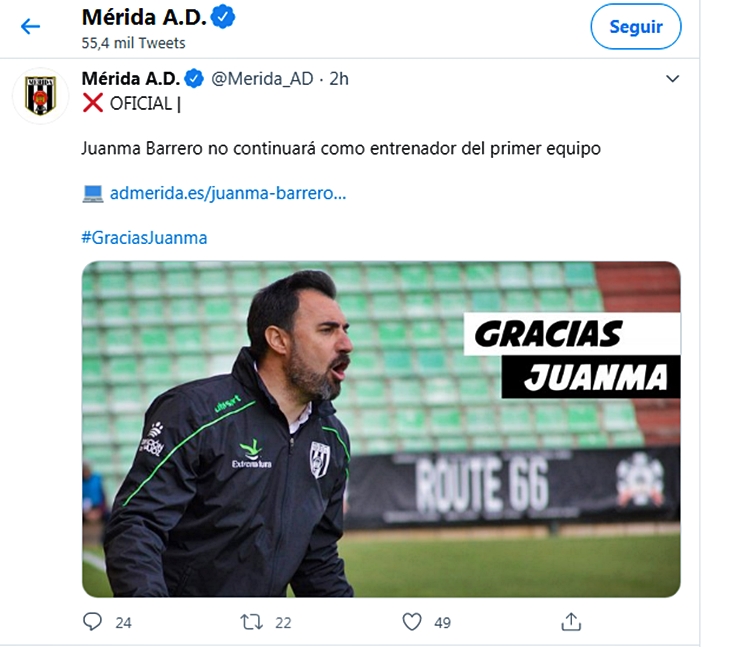Open the #GraciasJuanma hashtag
The width and height of the screenshot is (730, 647).
click(x=144, y=238)
